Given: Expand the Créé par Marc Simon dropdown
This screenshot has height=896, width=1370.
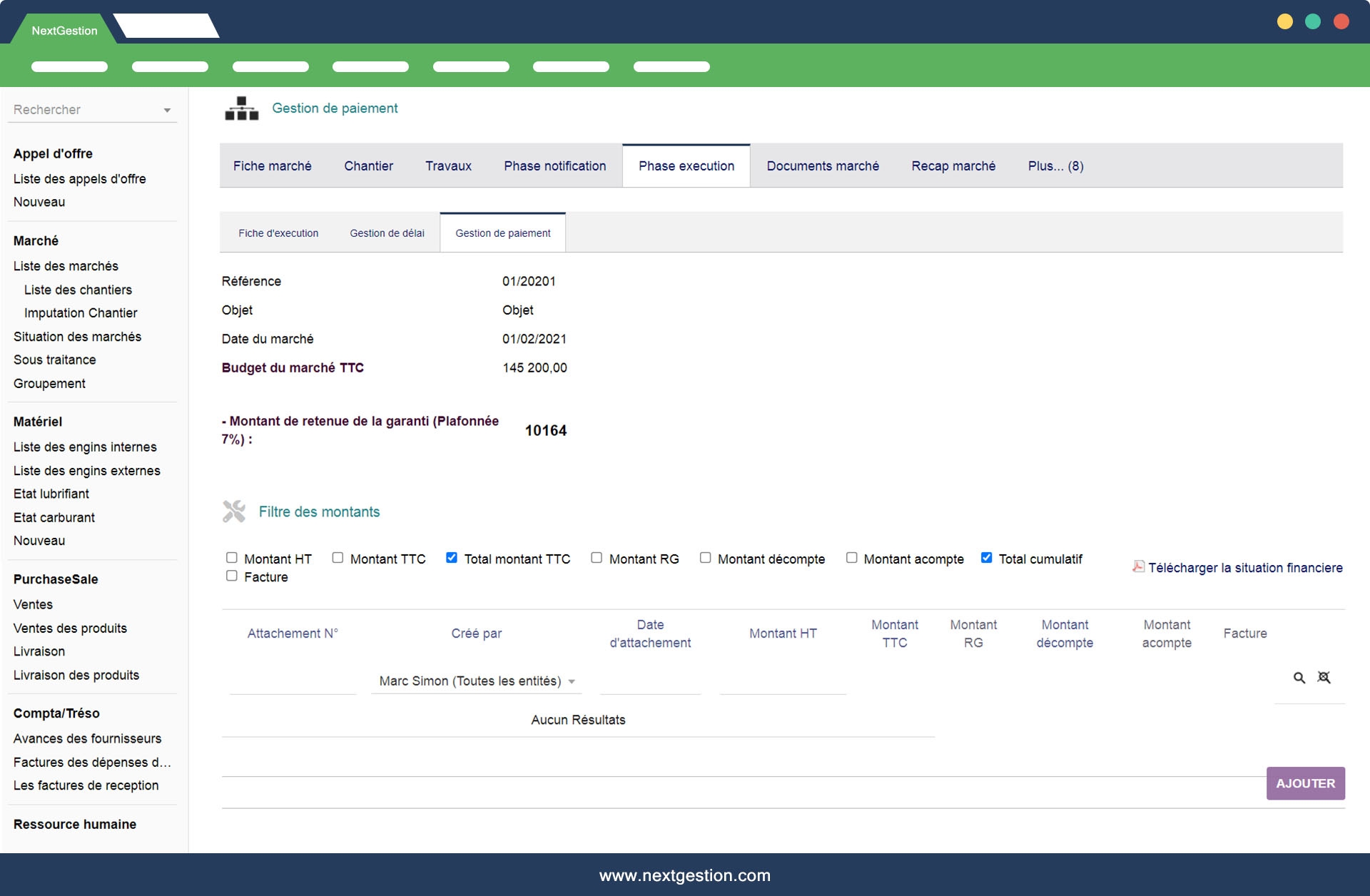Looking at the screenshot, I should (477, 681).
